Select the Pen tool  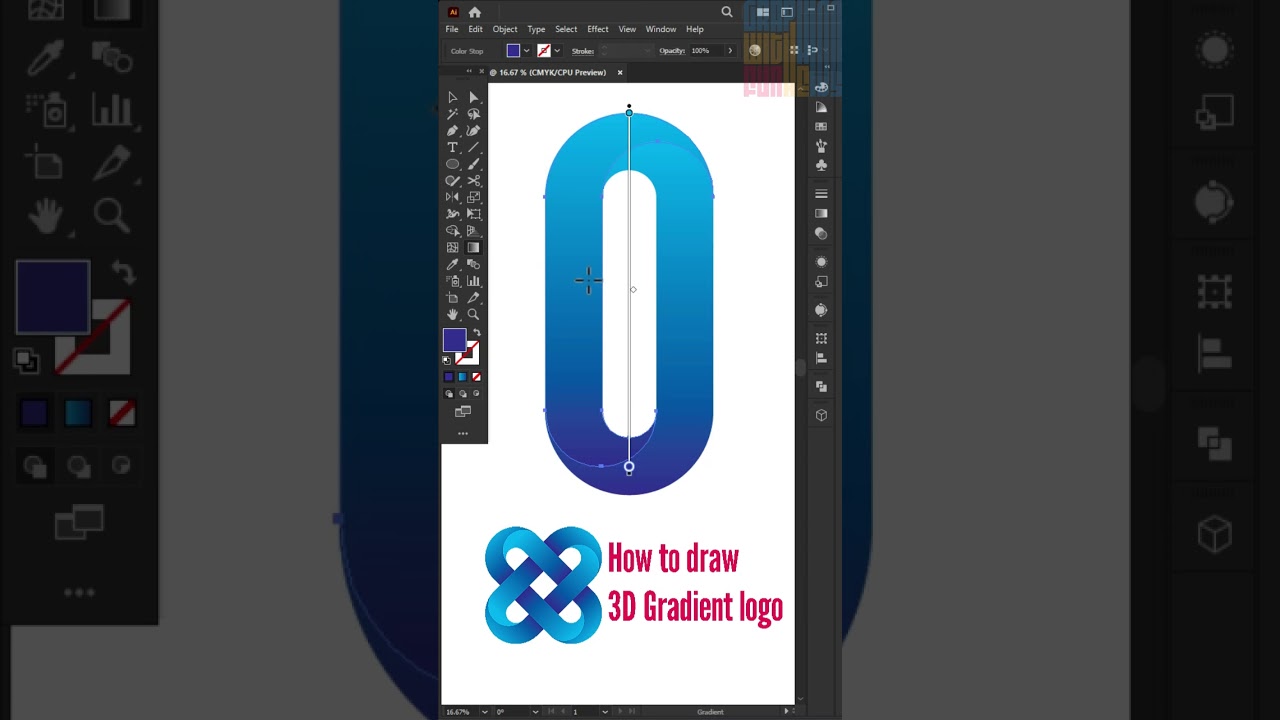point(452,131)
